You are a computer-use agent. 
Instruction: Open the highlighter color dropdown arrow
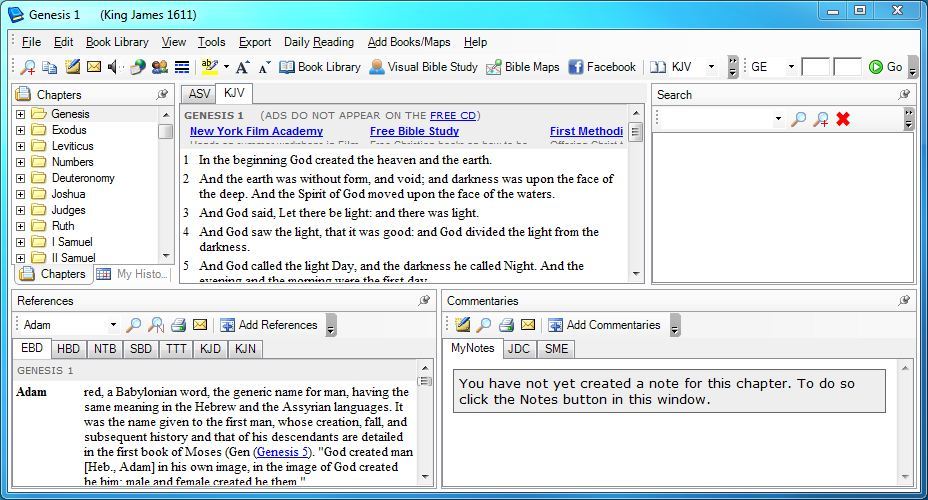click(x=226, y=67)
